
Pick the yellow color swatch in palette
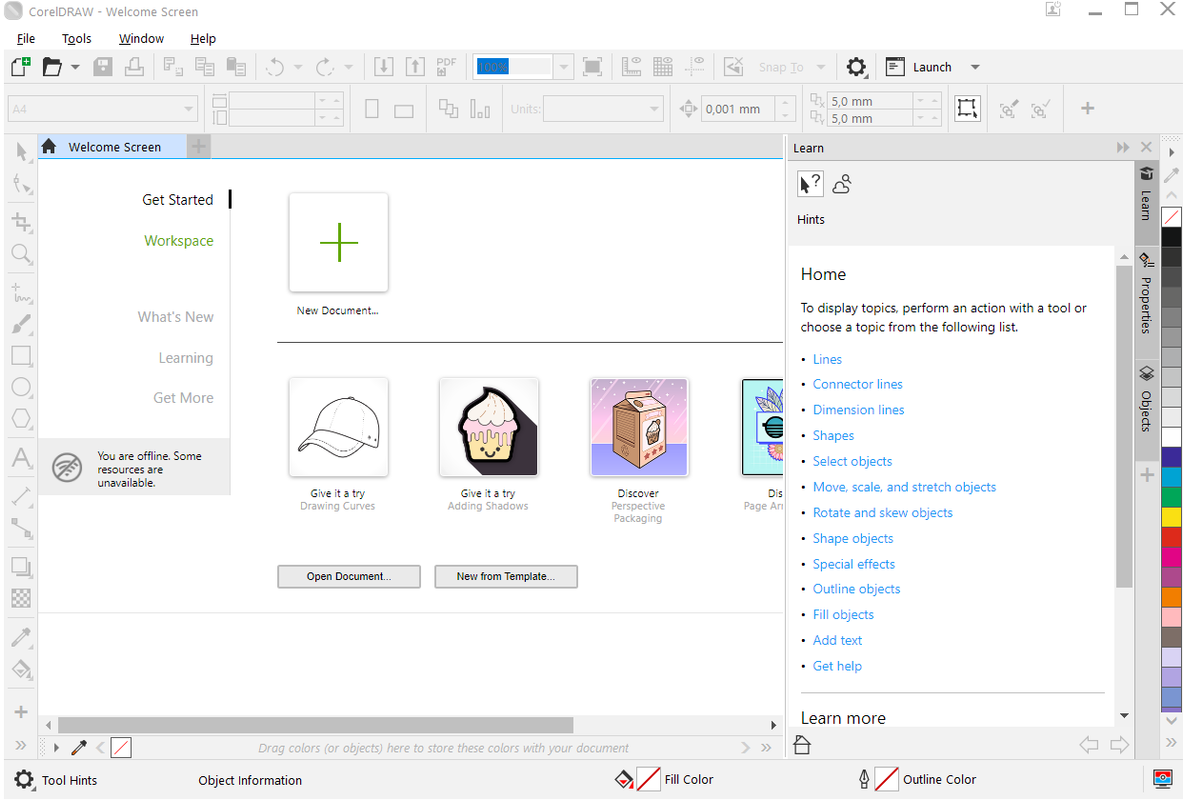[x=1171, y=517]
